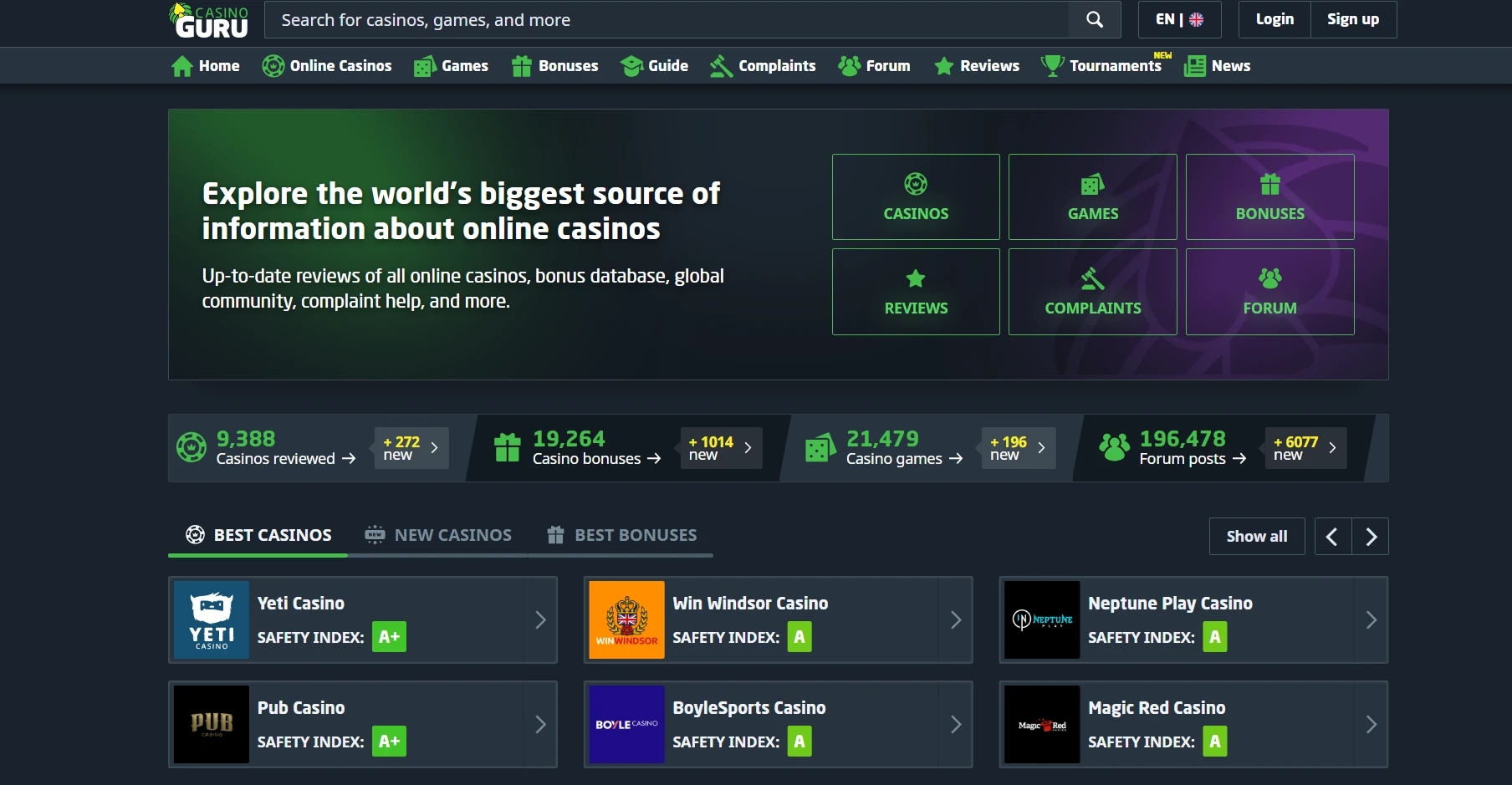This screenshot has width=1512, height=785.
Task: Click the Casinos tile icon in banner
Action: (916, 184)
